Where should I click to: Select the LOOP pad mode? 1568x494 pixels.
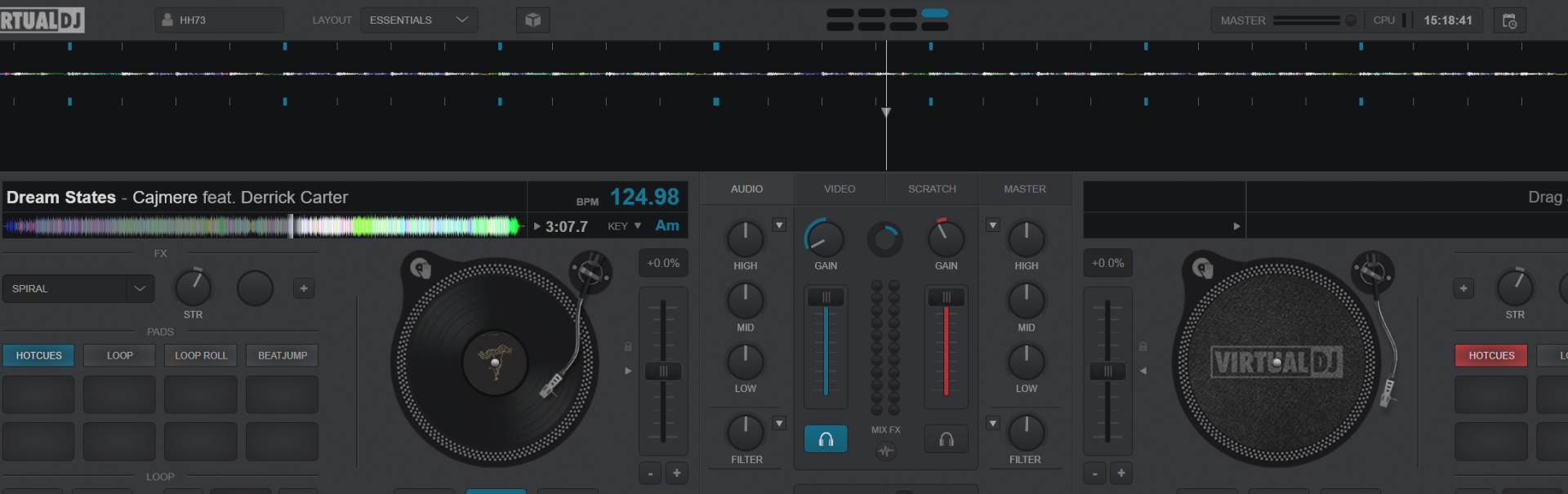(119, 355)
